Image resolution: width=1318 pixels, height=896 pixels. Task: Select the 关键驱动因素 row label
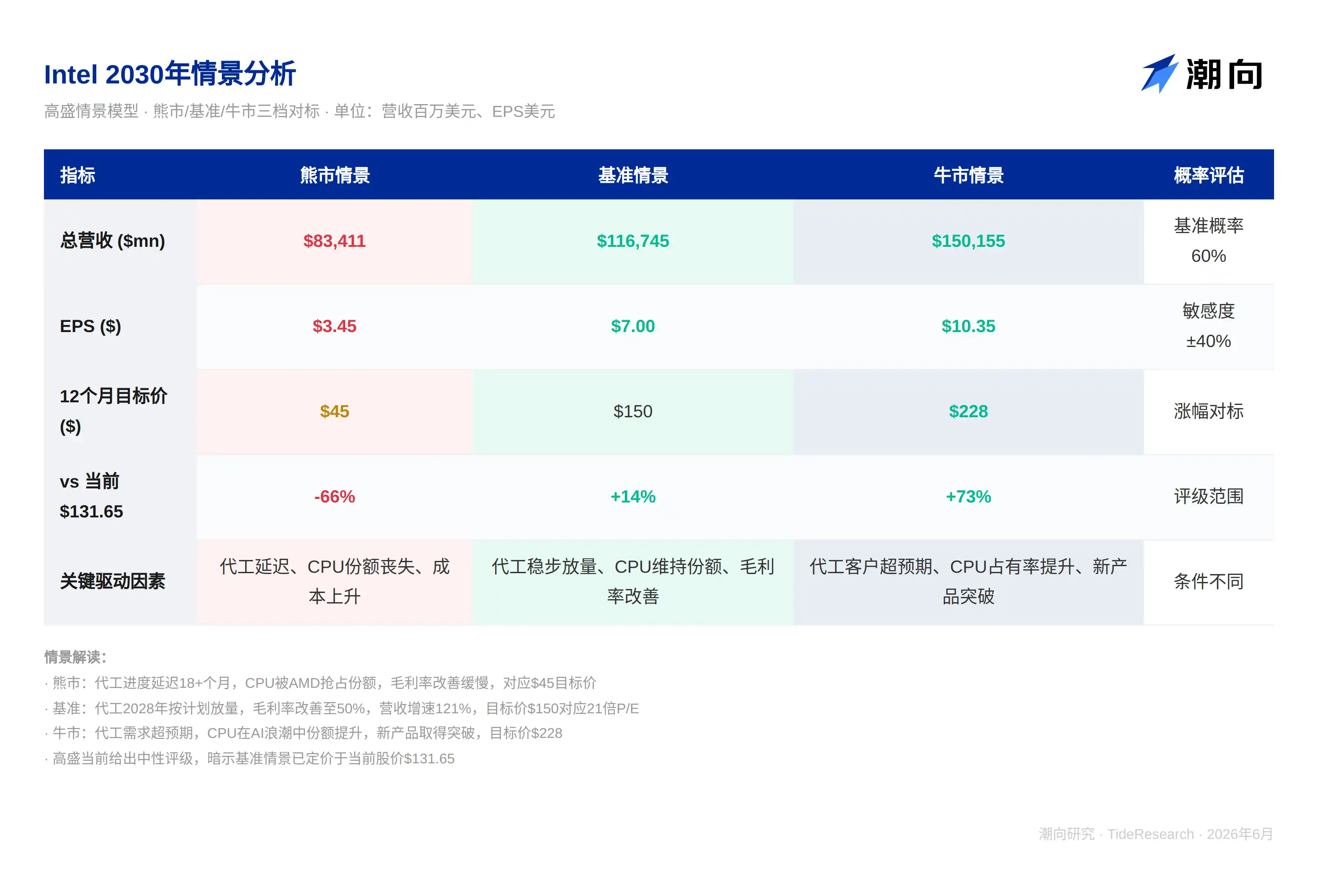tap(112, 581)
